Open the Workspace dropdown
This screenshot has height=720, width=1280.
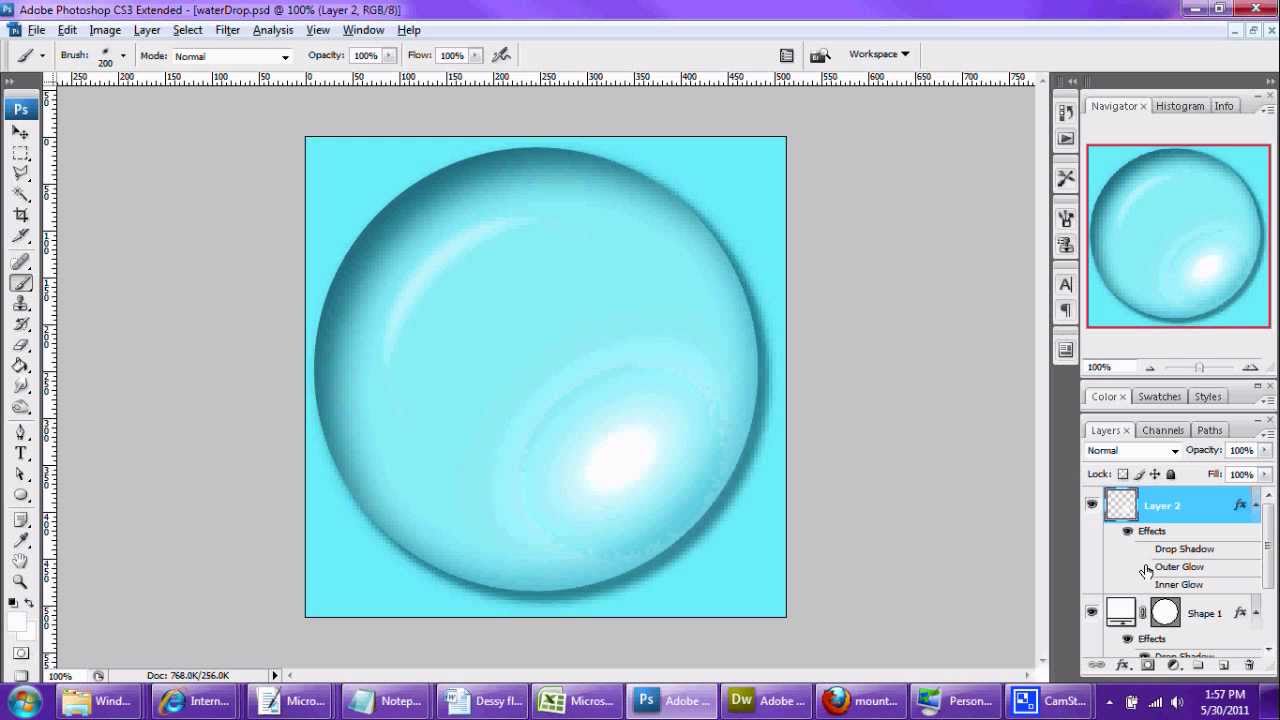coord(879,54)
